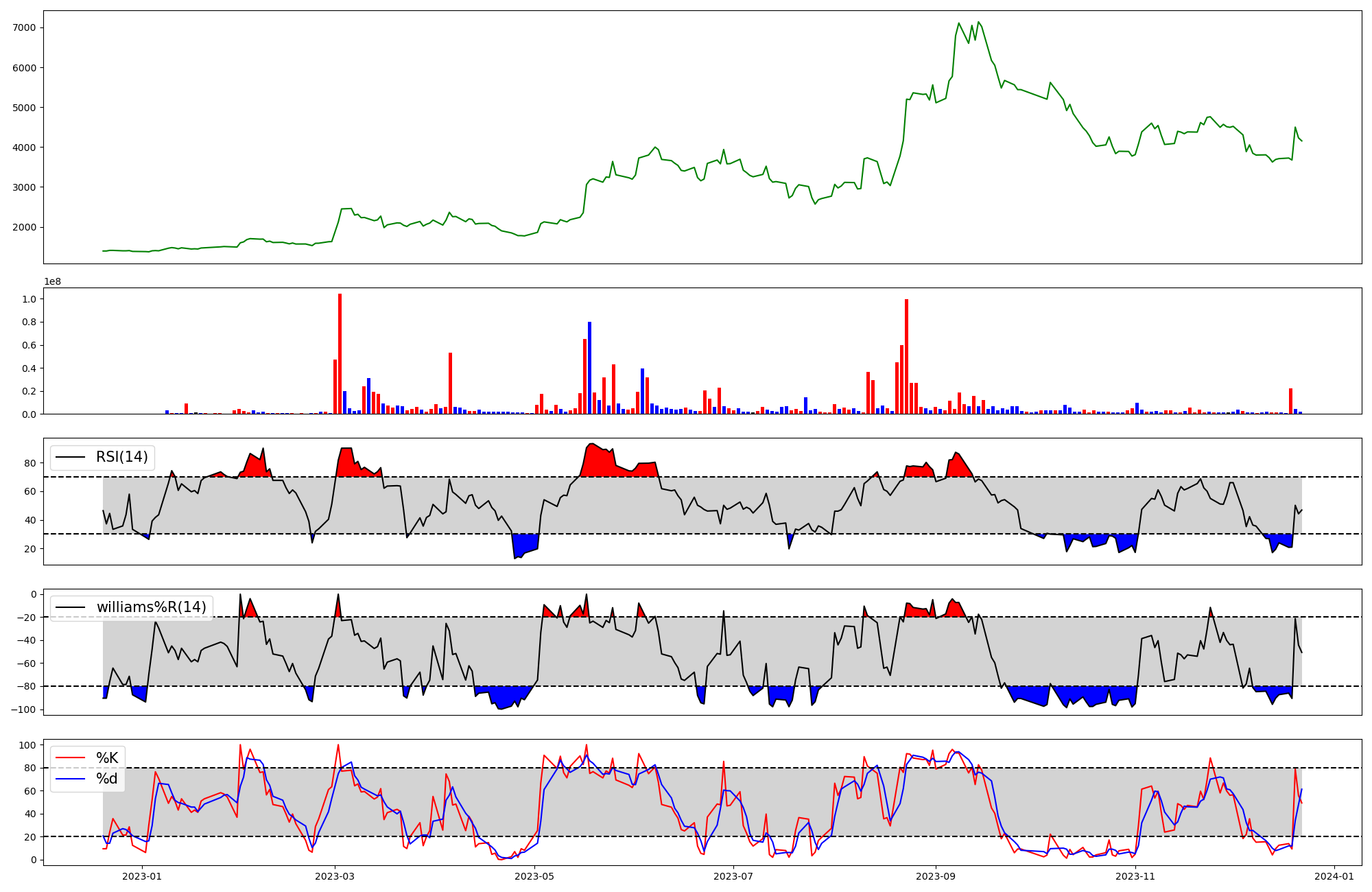1372x892 pixels.
Task: Click the tallest red volume bar in March
Action: pos(340,353)
